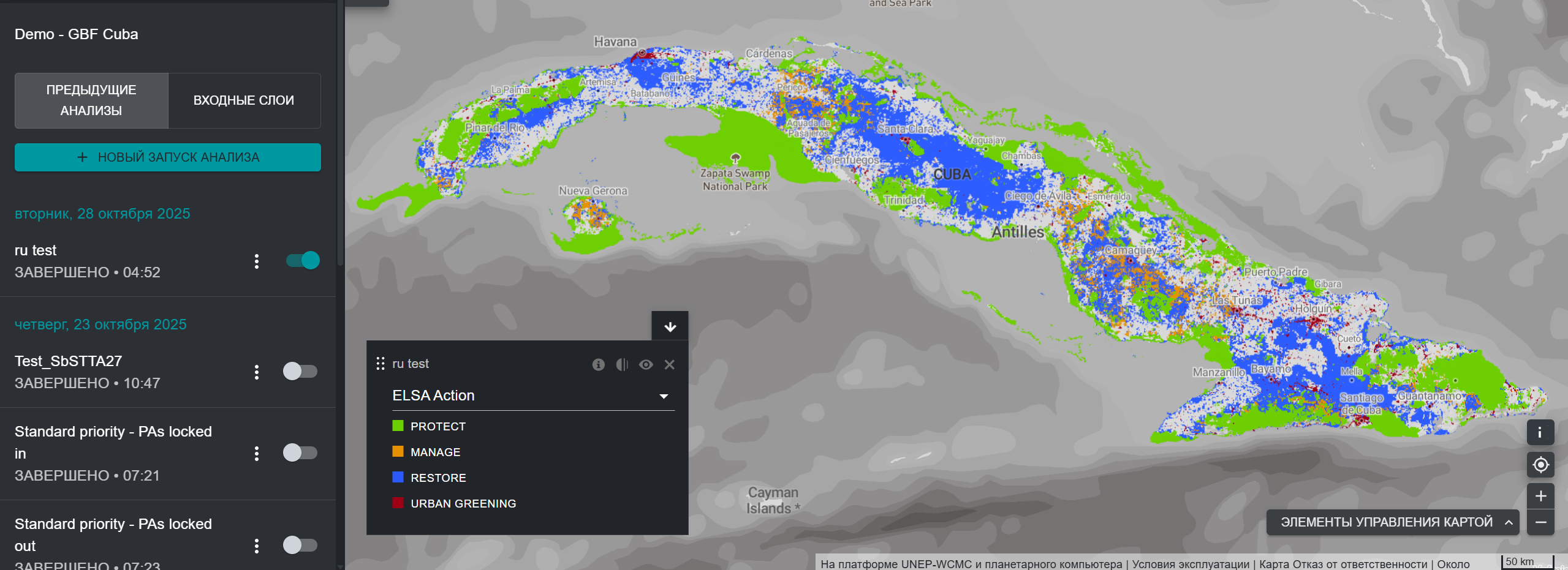Toggle legend layer visibility eye icon
Image resolution: width=1568 pixels, height=570 pixels.
tap(645, 364)
